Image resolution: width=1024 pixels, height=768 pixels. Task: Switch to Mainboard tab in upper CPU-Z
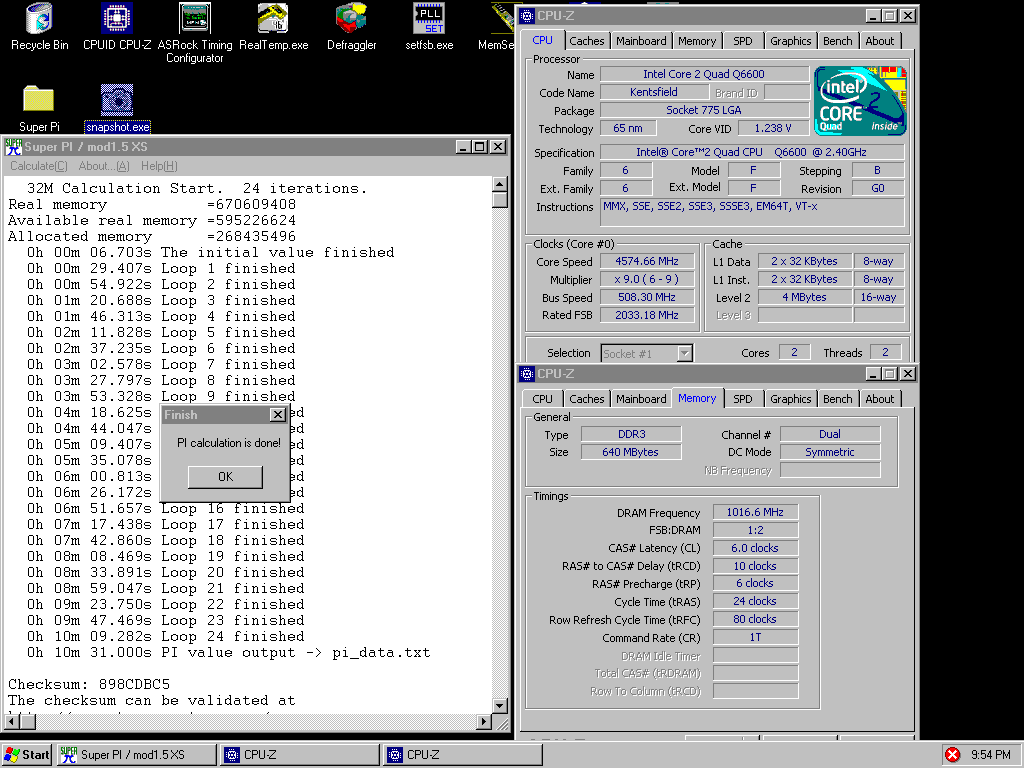point(641,41)
